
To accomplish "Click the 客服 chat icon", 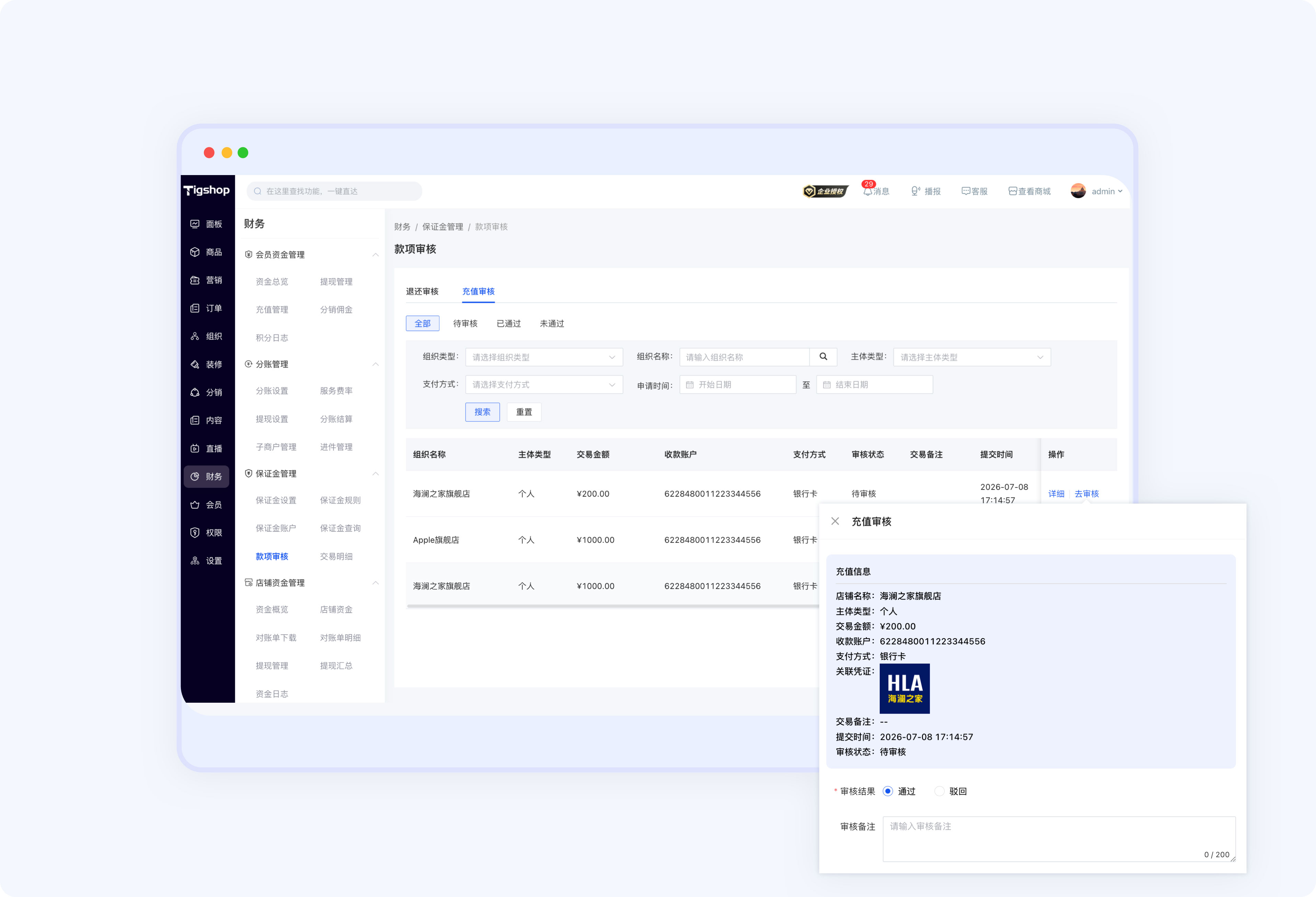I will point(966,192).
